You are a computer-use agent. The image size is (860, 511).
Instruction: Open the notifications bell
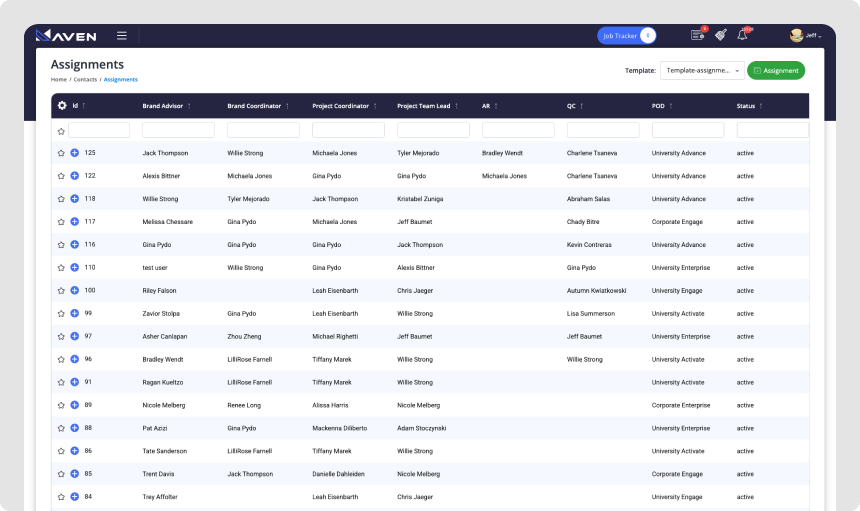point(742,35)
